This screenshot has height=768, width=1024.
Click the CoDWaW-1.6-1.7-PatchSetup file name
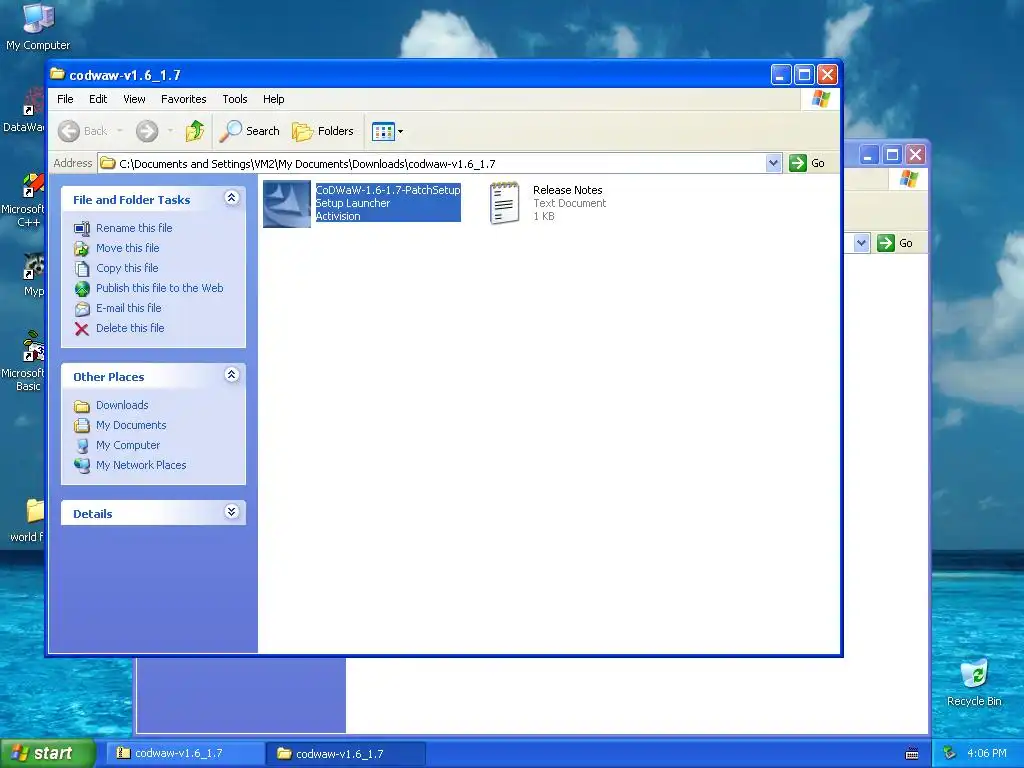tap(388, 190)
